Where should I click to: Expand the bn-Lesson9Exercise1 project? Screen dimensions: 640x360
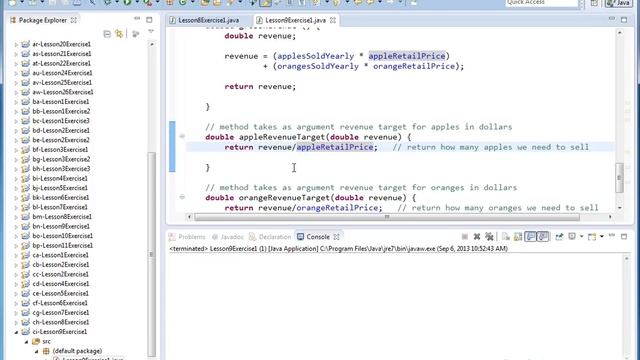(16, 227)
